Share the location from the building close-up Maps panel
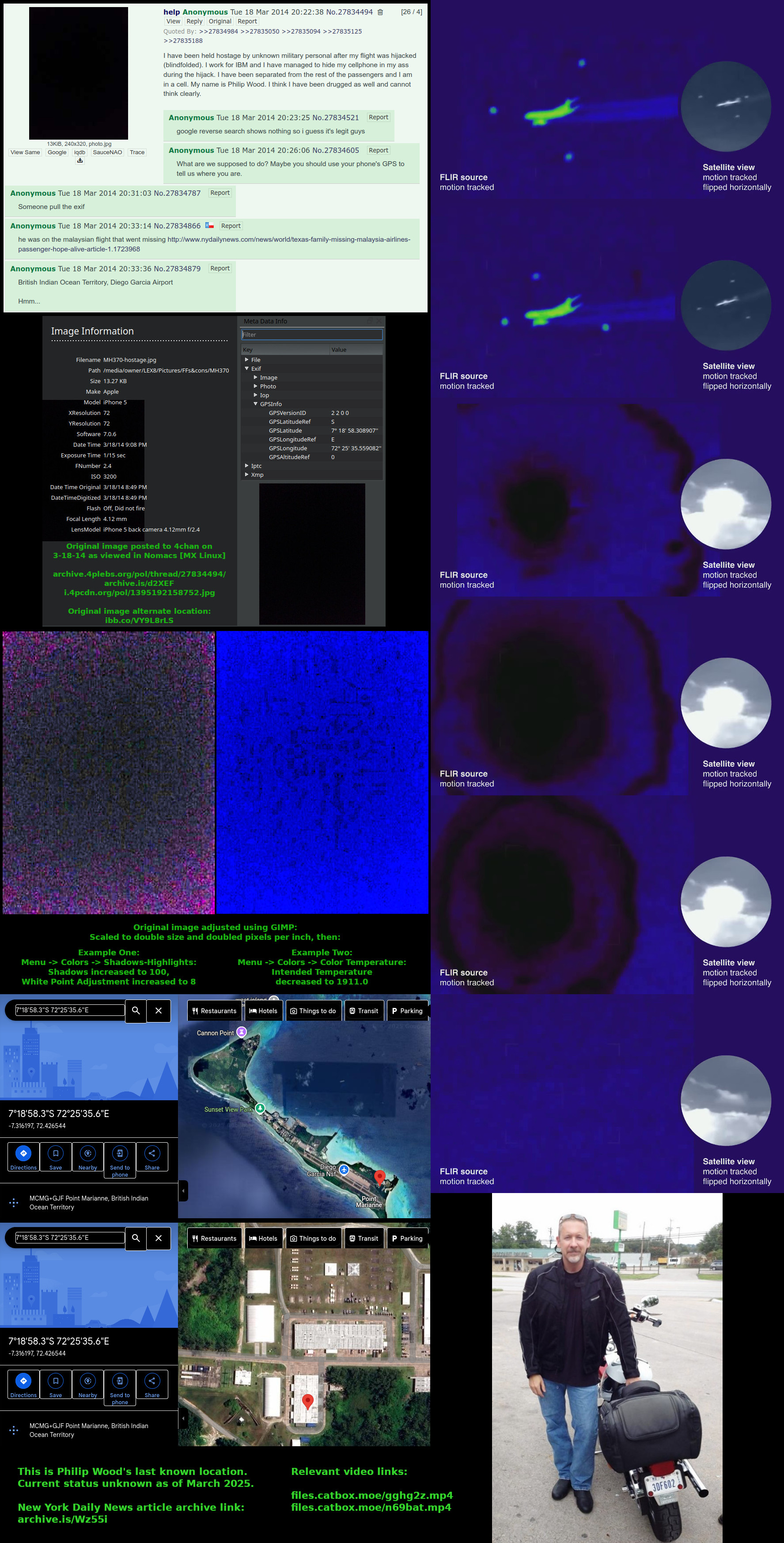This screenshot has height=1543, width=784. coord(152,1384)
